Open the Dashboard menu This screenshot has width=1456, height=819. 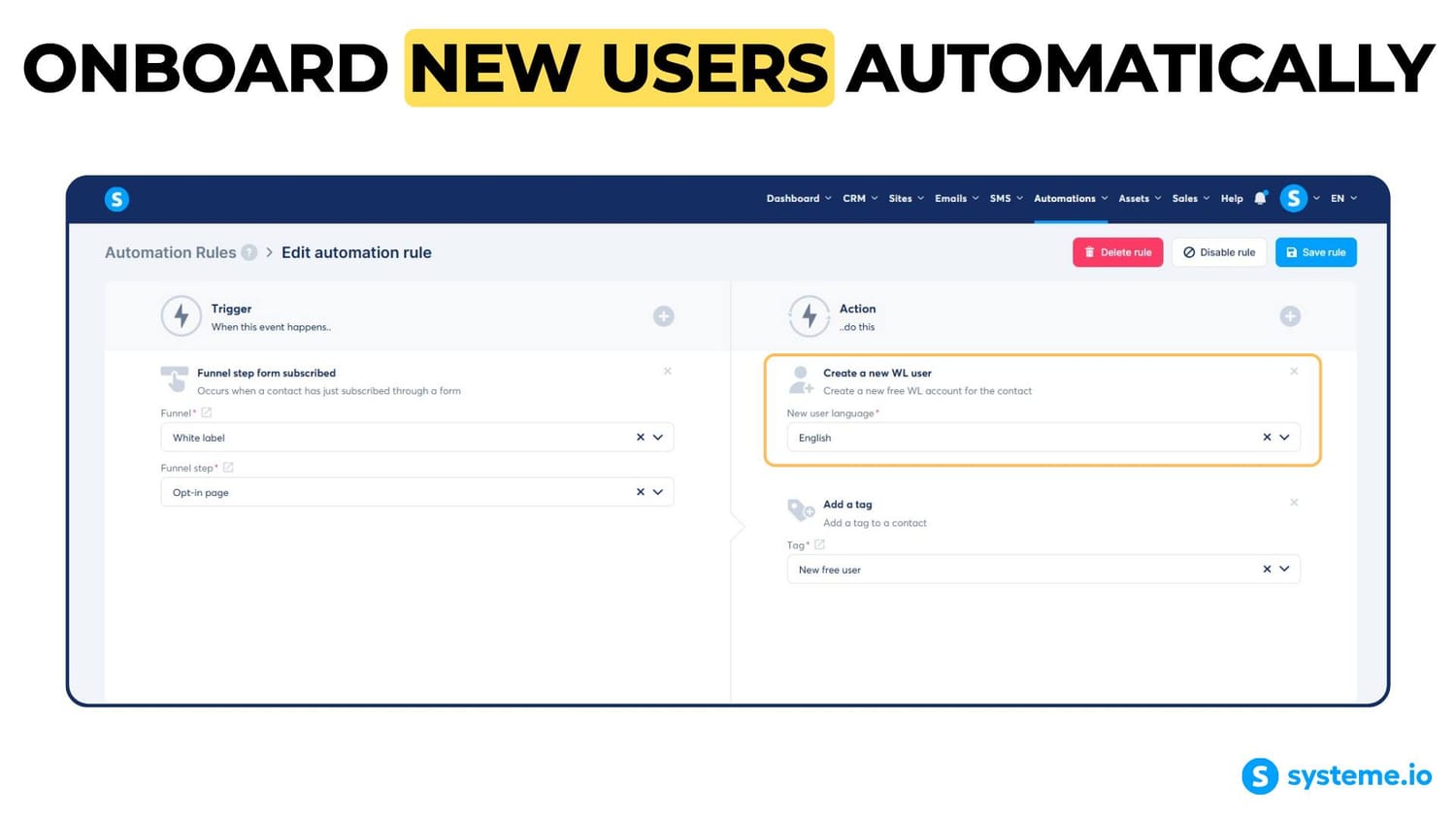799,198
